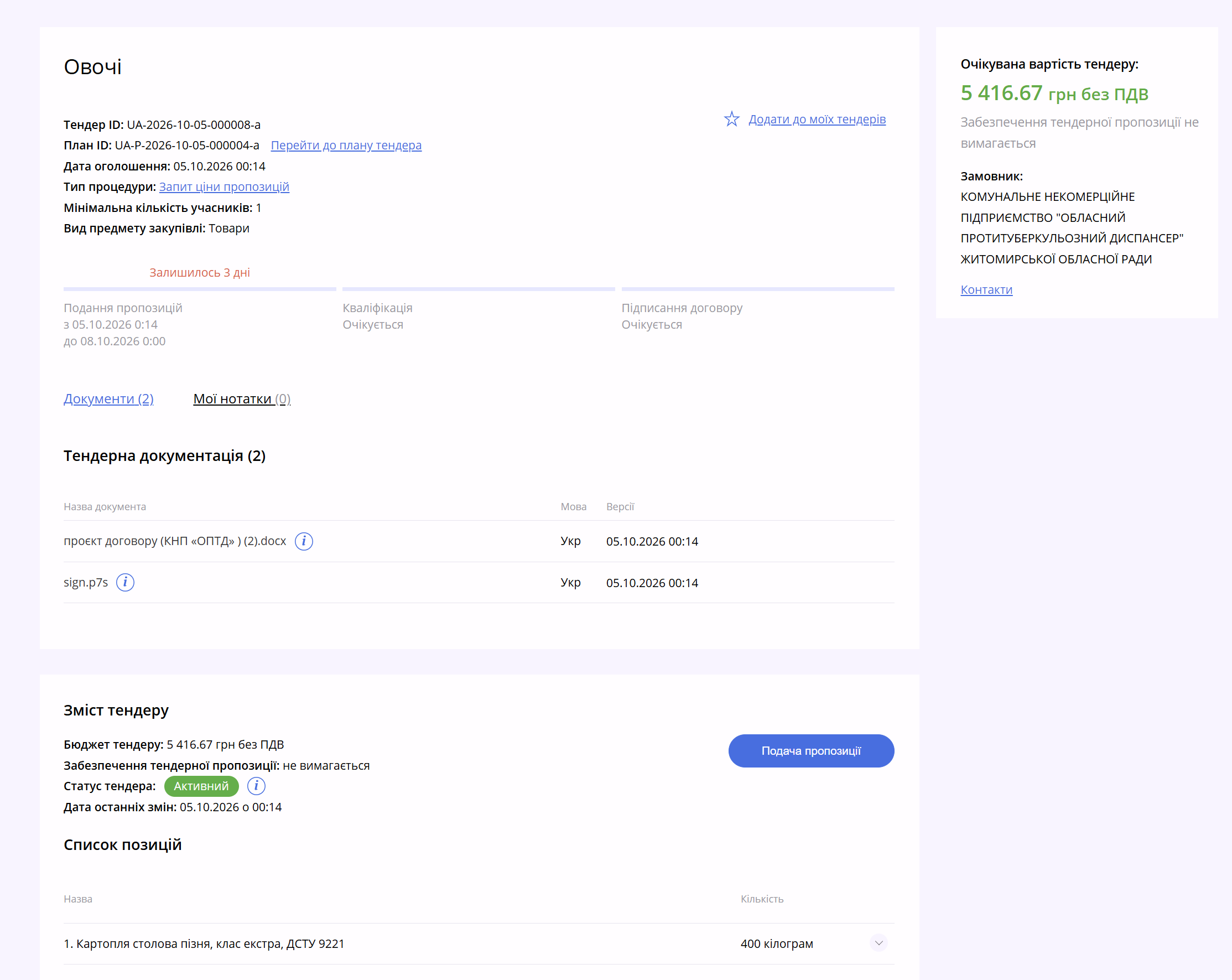Viewport: 1232px width, 980px height.
Task: Click the customer name КОМУНАЛЬНЕ НЕКОМЕРЦІЙНЕ ПІДПРИЄМСТВО
Action: (1072, 228)
